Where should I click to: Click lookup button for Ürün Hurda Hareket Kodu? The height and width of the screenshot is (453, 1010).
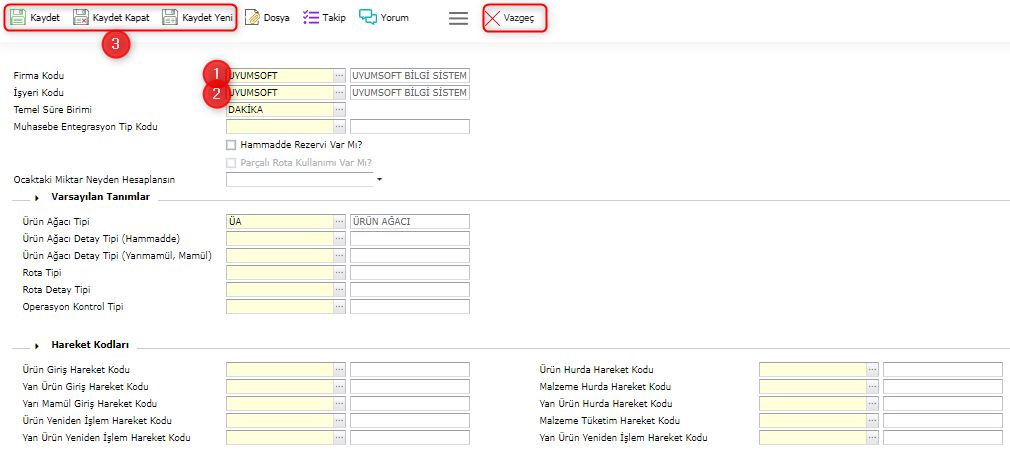872,370
